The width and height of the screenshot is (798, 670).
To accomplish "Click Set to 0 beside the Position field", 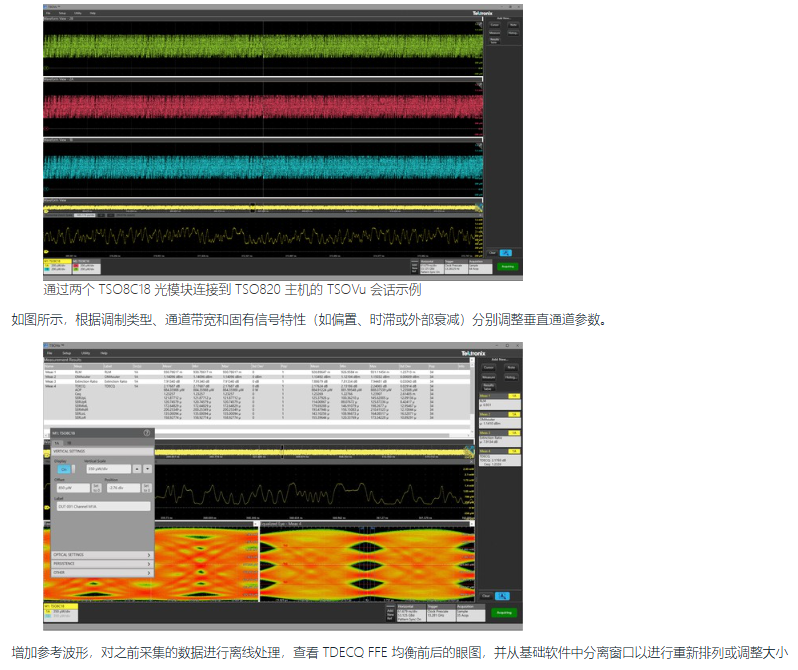I will [x=147, y=488].
